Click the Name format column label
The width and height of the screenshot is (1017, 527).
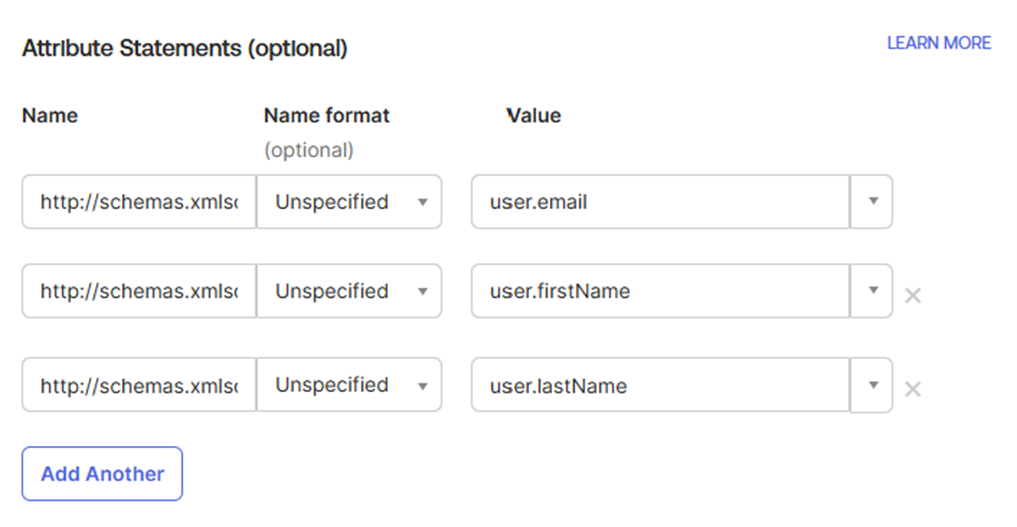click(327, 116)
